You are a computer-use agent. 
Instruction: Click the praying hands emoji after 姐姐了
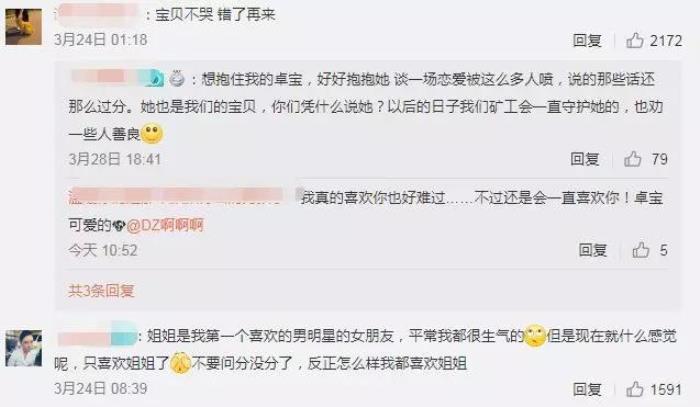pyautogui.click(x=181, y=363)
